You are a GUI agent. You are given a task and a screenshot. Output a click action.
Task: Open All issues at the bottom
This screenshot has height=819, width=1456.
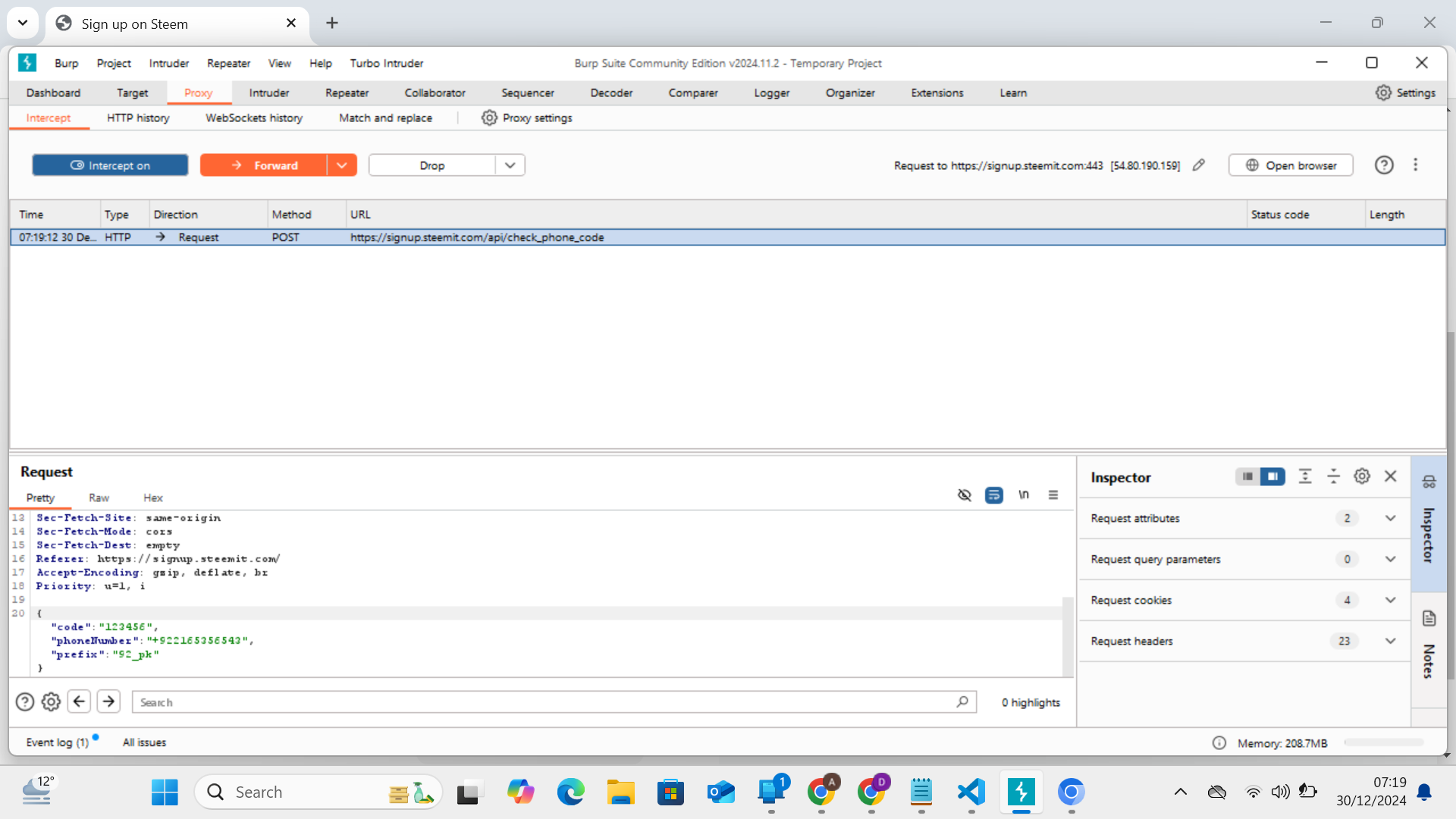point(144,742)
